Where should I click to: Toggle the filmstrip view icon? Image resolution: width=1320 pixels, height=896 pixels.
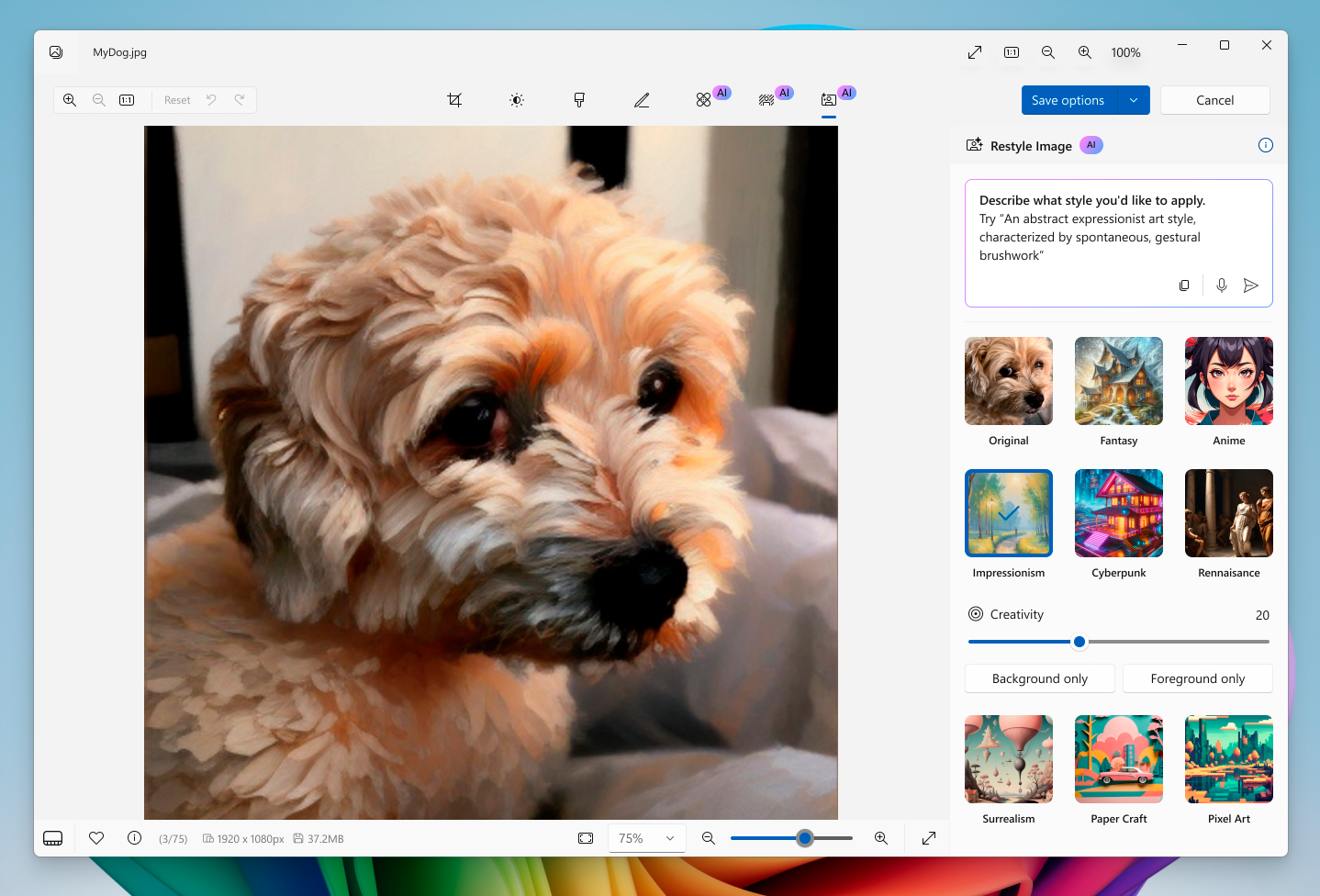[x=53, y=838]
